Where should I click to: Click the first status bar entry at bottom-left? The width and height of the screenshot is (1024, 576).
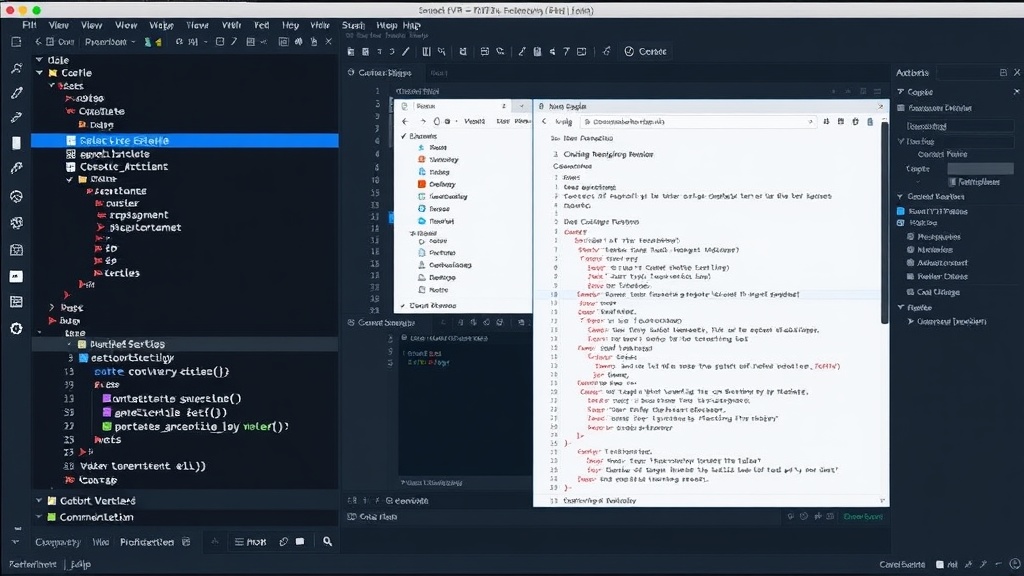click(33, 564)
